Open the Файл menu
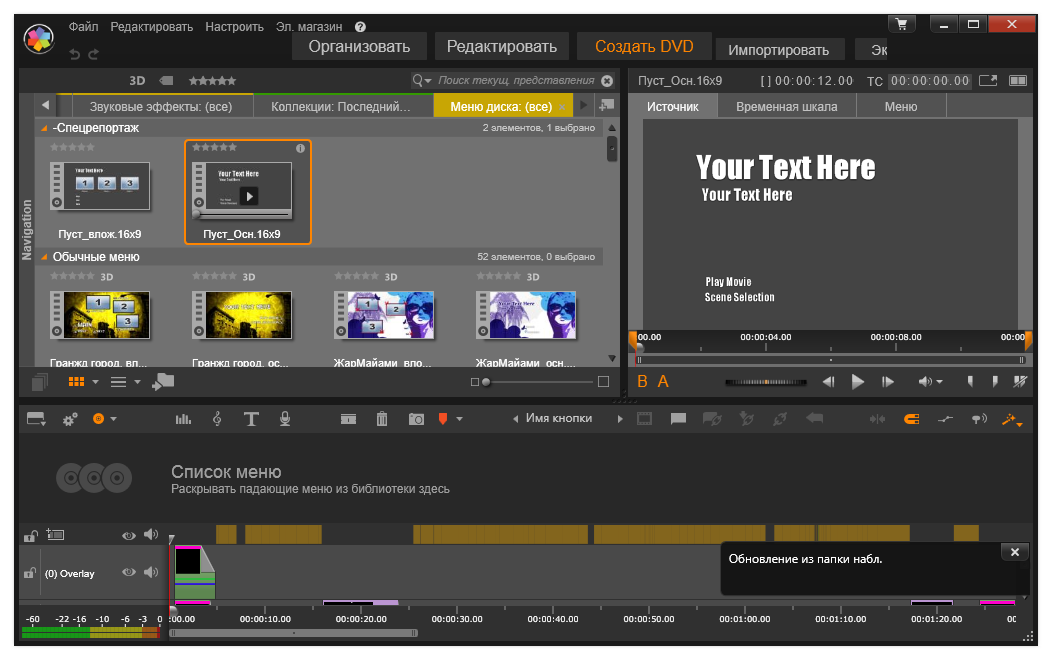 point(83,27)
